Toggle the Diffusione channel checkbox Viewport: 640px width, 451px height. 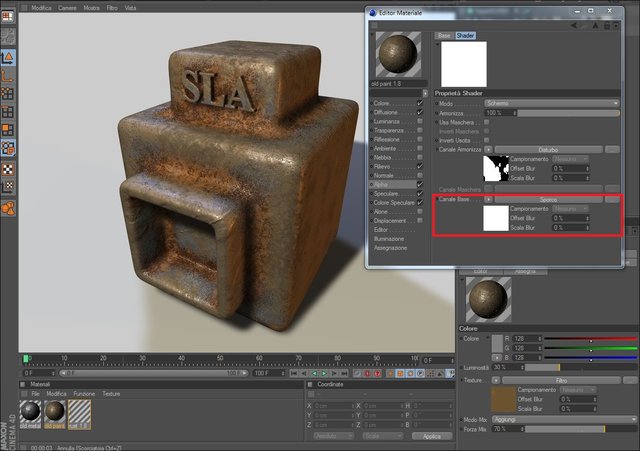point(420,112)
